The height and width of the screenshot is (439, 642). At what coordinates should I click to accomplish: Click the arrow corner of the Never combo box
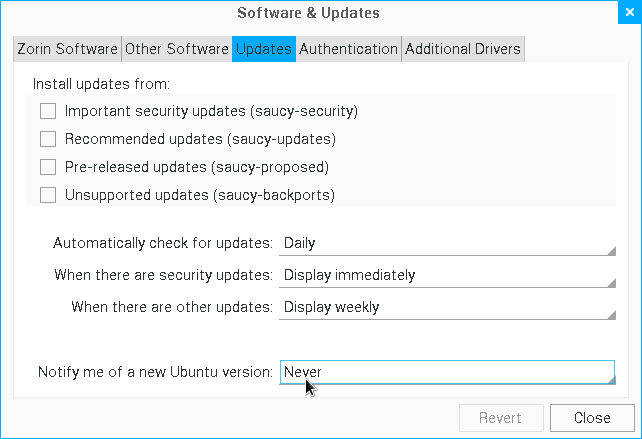coord(611,380)
